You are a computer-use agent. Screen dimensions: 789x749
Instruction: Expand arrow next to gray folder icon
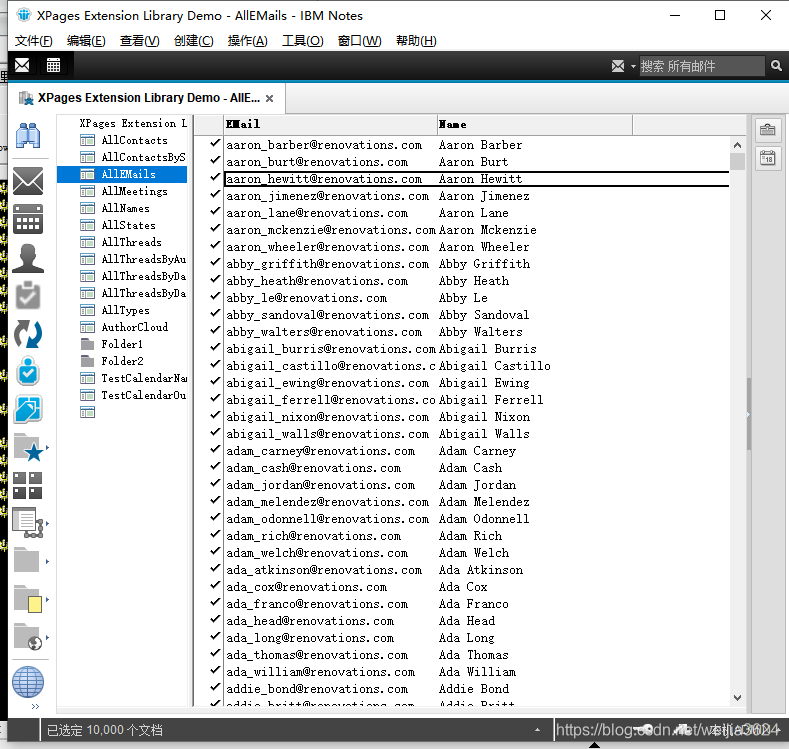click(x=47, y=561)
